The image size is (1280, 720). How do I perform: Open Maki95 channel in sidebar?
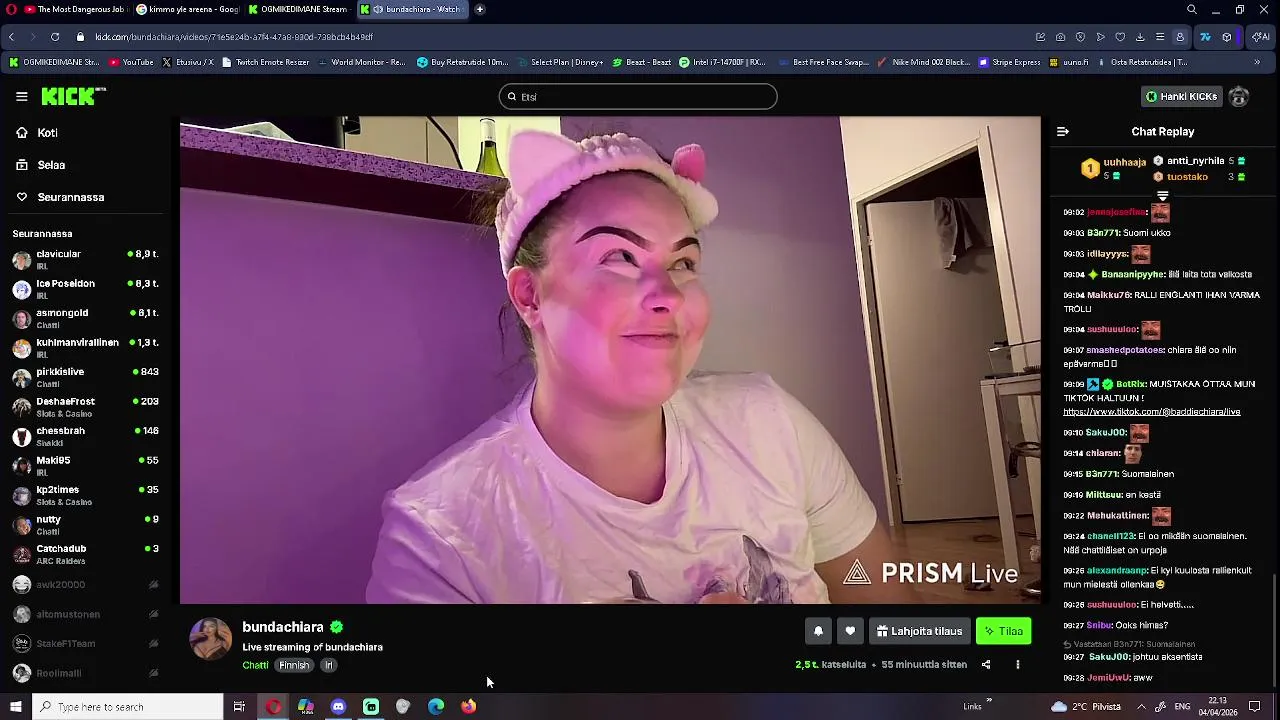(x=85, y=466)
